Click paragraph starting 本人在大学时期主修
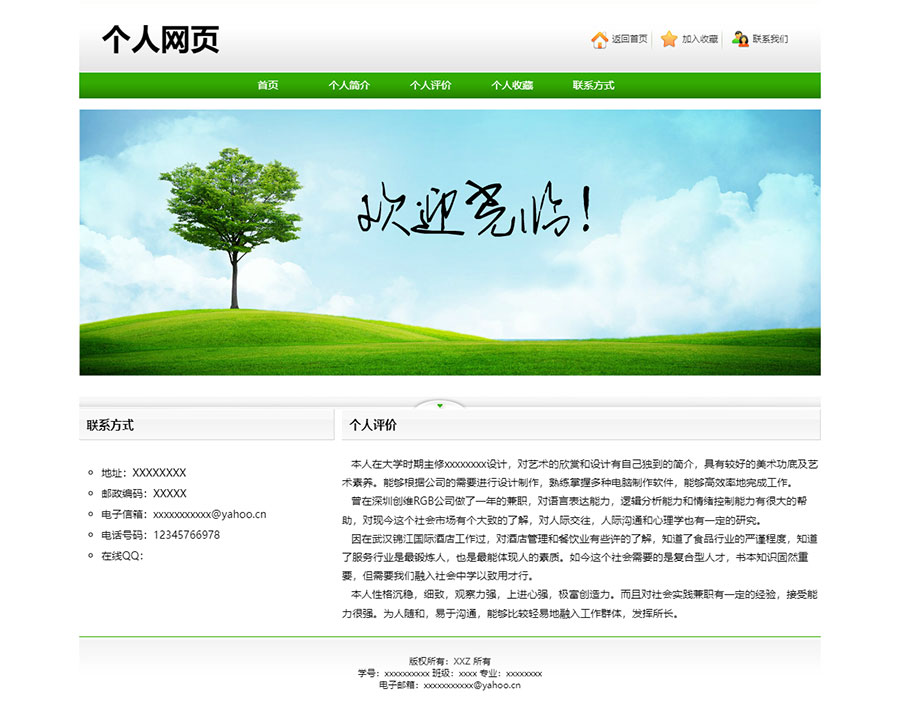The height and width of the screenshot is (703, 900). point(580,473)
